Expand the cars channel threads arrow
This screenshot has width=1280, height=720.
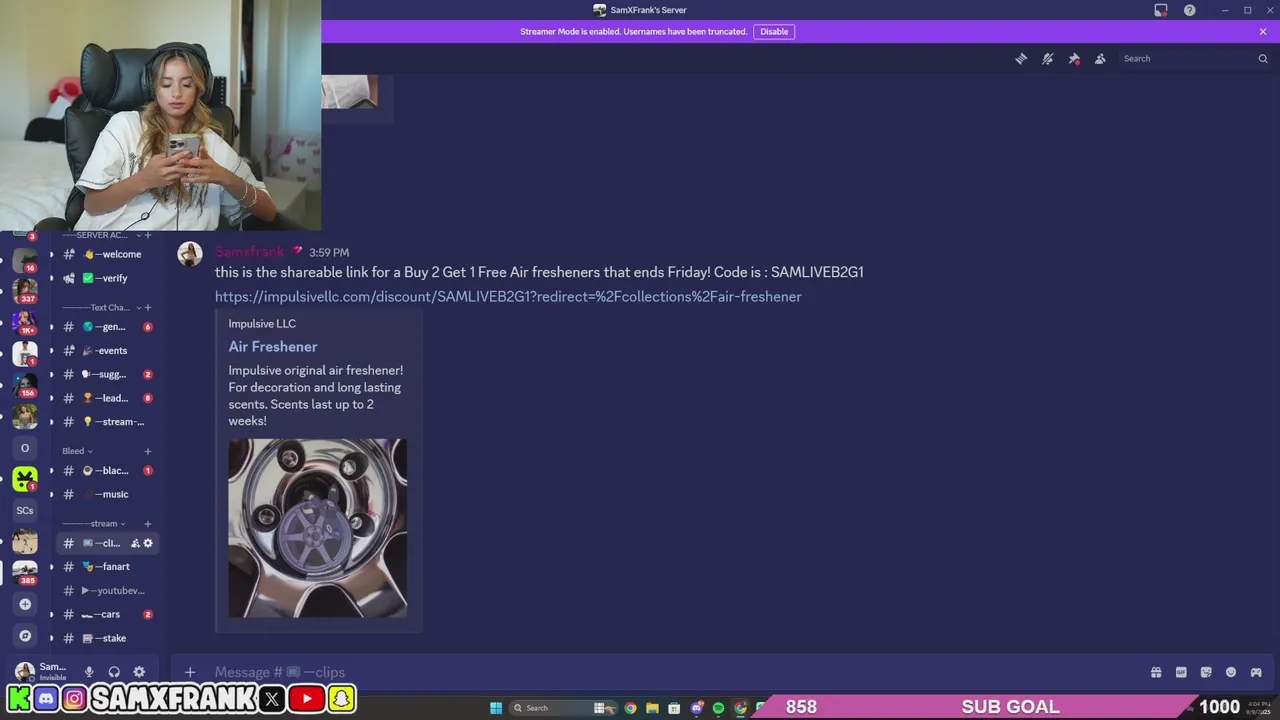click(52, 614)
